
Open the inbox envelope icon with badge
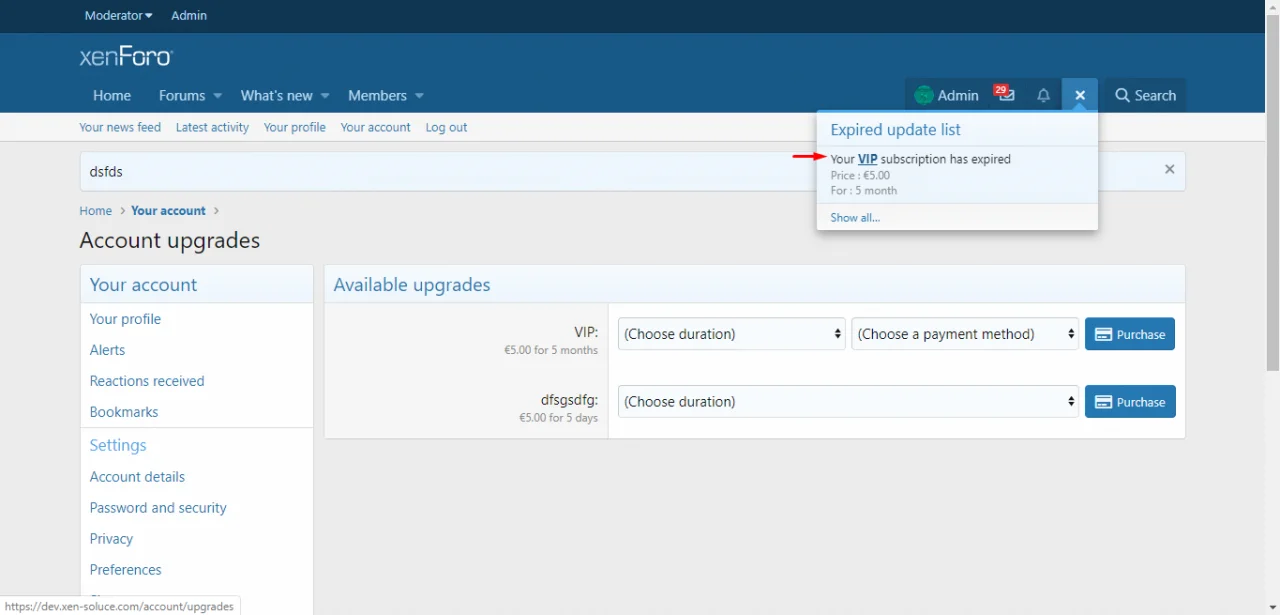(1005, 95)
